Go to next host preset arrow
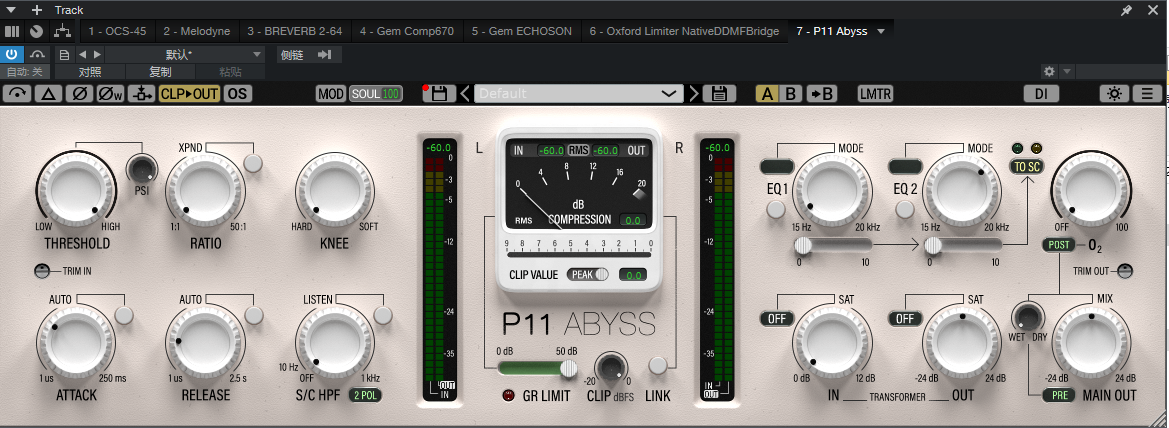The image size is (1169, 428). click(x=98, y=54)
